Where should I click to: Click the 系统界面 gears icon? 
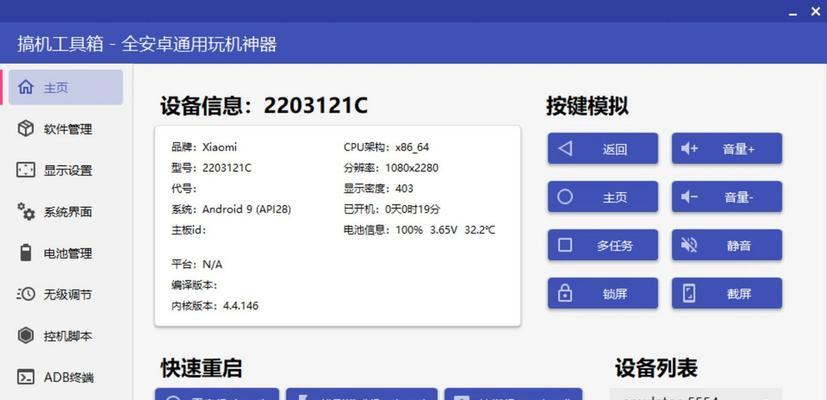(26, 211)
